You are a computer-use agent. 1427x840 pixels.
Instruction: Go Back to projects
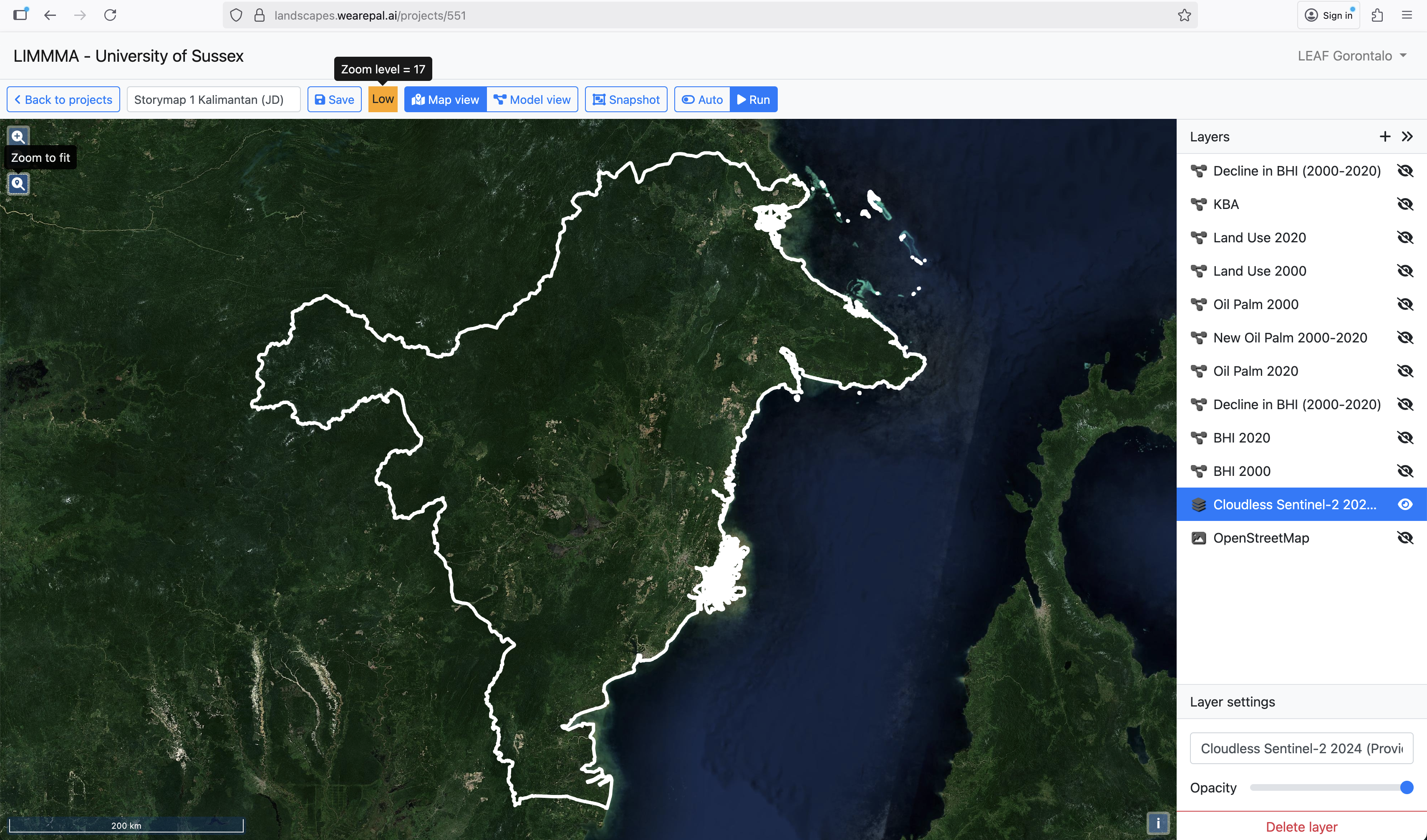[63, 100]
